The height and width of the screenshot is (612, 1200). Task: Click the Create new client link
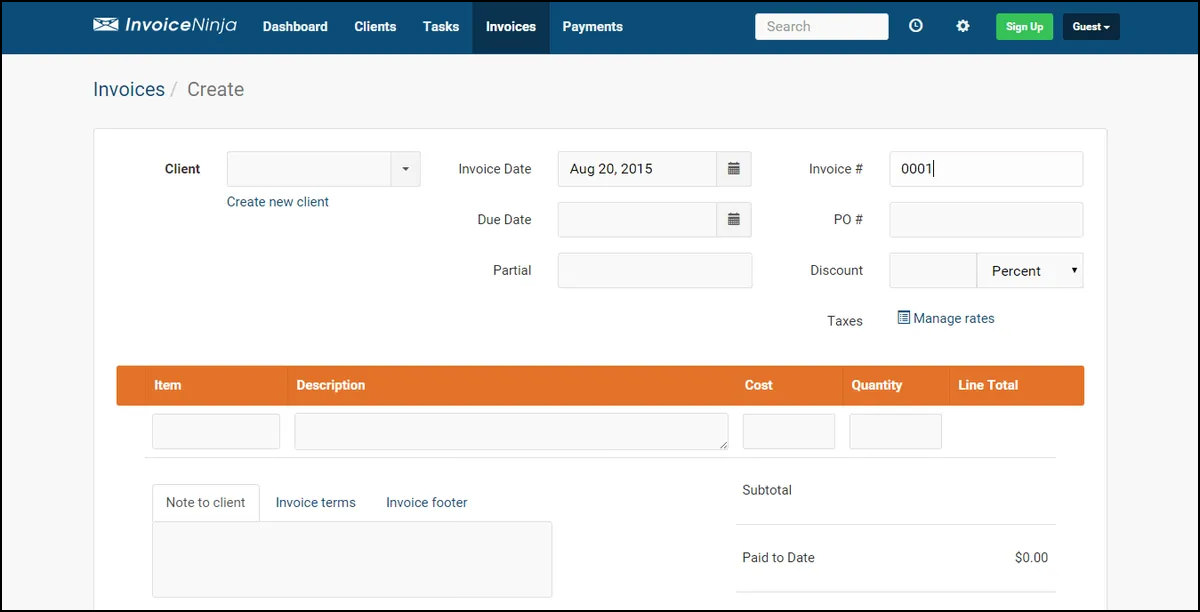point(278,202)
